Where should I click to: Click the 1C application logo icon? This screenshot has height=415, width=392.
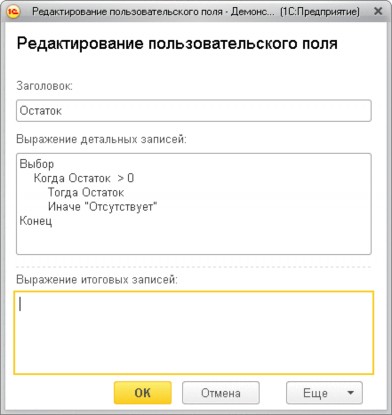tap(14, 12)
